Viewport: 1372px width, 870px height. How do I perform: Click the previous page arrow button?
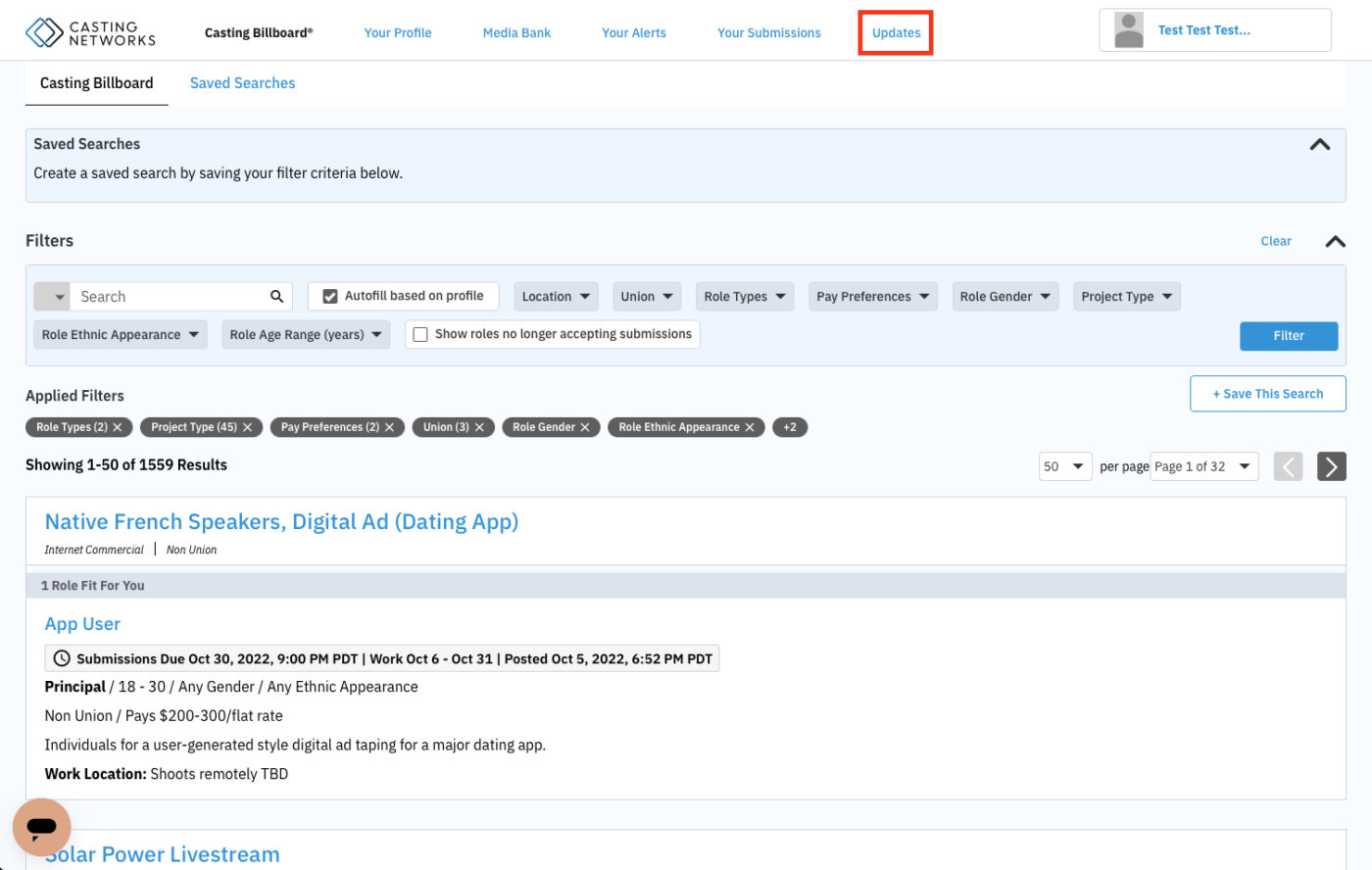[1288, 466]
